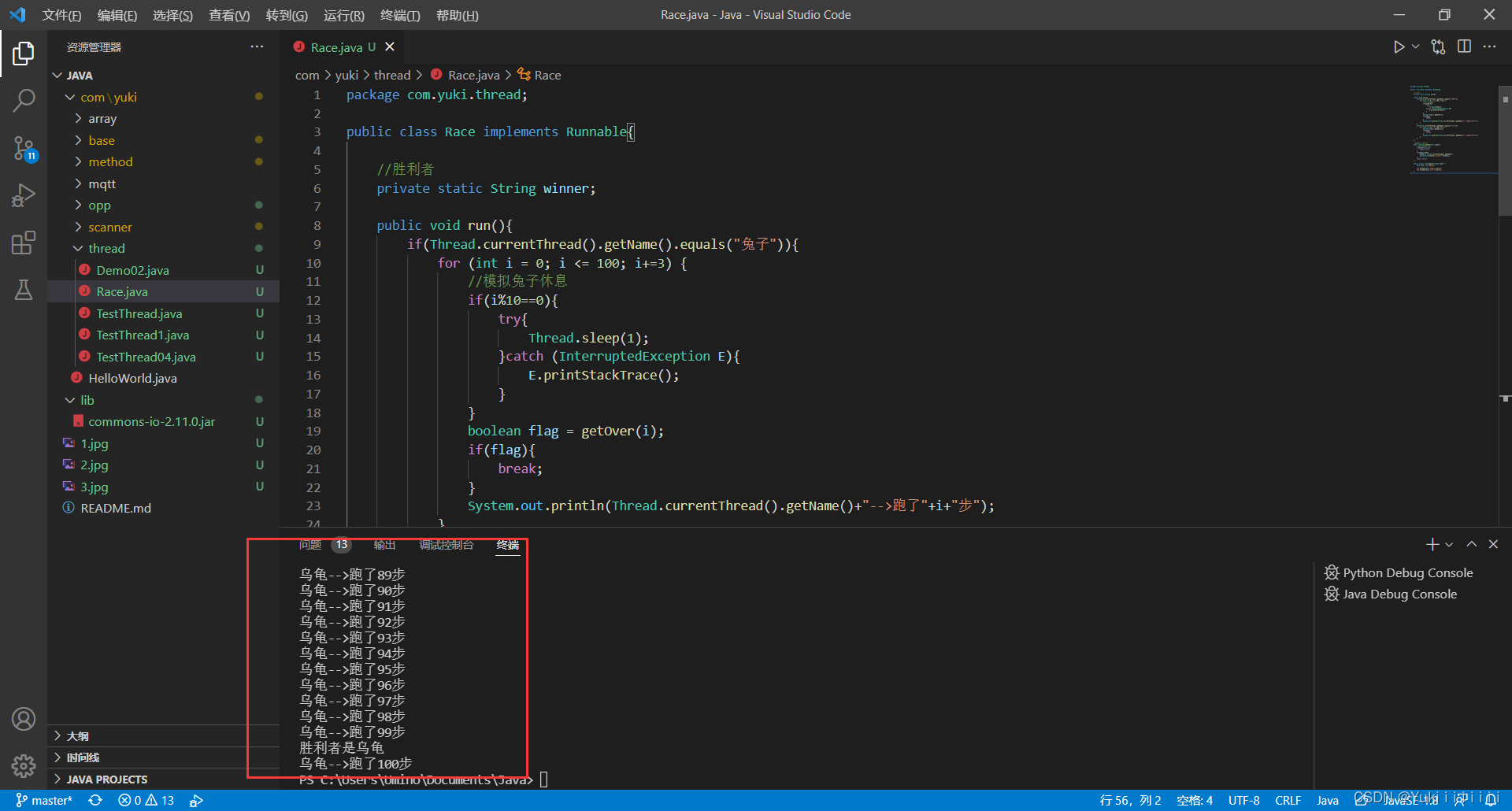Expand the 大纲 outline section
This screenshot has height=811, width=1512.
coord(163,736)
